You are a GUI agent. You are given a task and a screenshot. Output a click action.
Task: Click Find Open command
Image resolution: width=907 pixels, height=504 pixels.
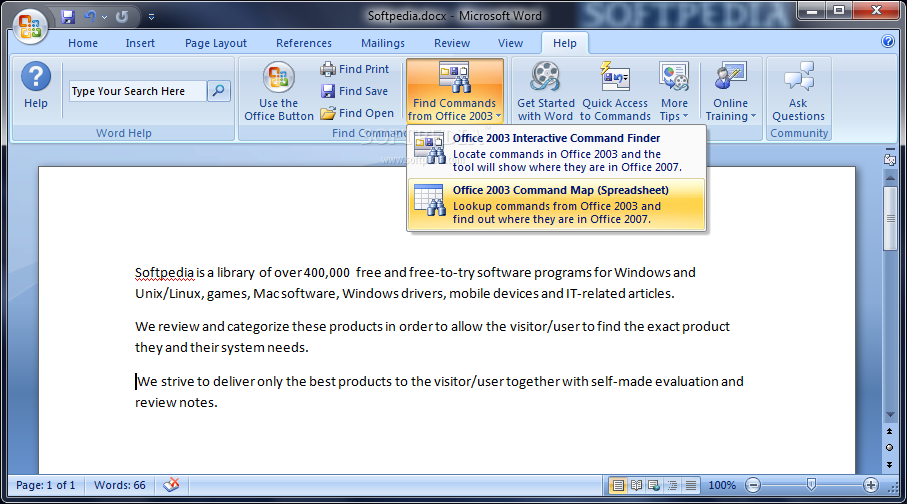pyautogui.click(x=357, y=113)
